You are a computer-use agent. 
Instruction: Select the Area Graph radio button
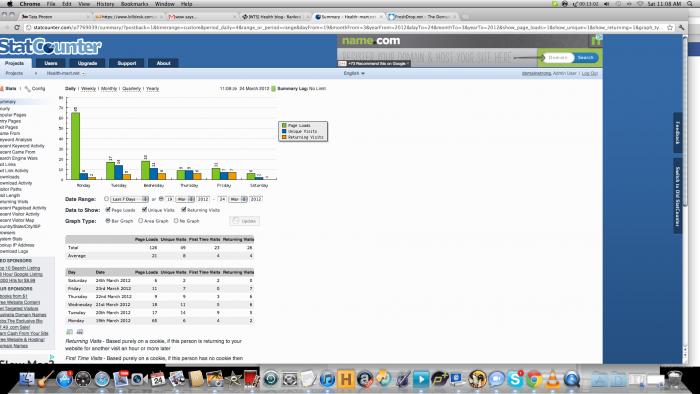coord(141,220)
